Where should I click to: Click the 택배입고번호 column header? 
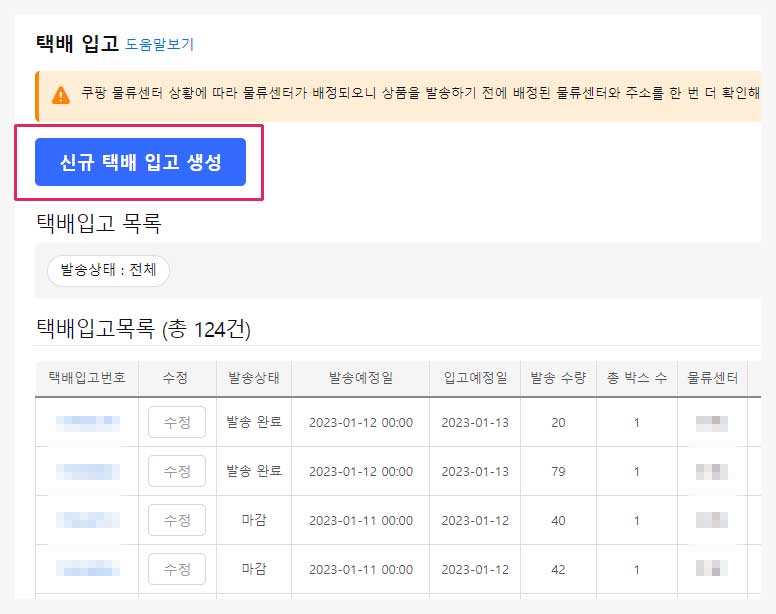(87, 378)
